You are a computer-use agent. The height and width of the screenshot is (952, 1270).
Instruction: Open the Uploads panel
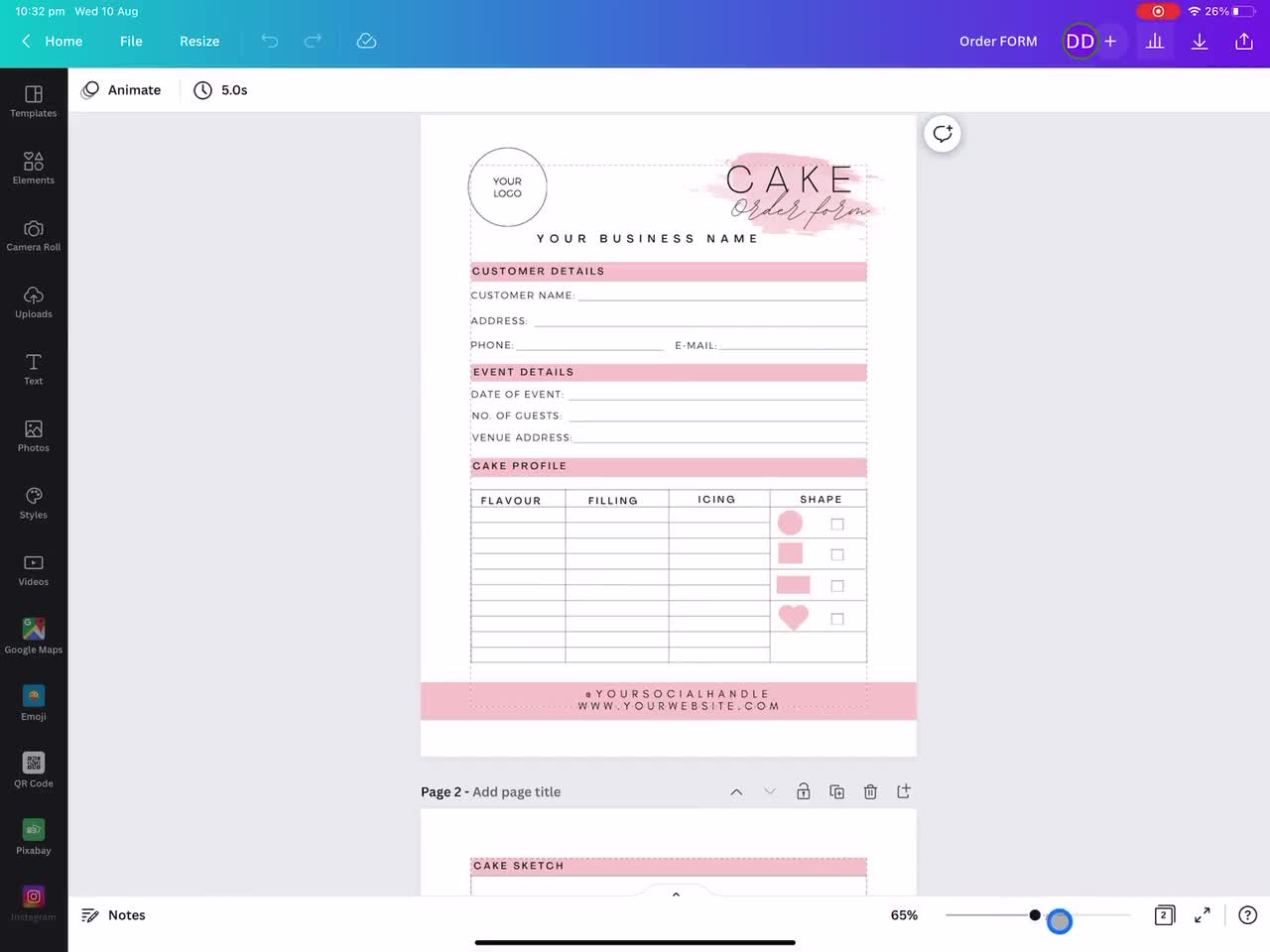pyautogui.click(x=34, y=301)
